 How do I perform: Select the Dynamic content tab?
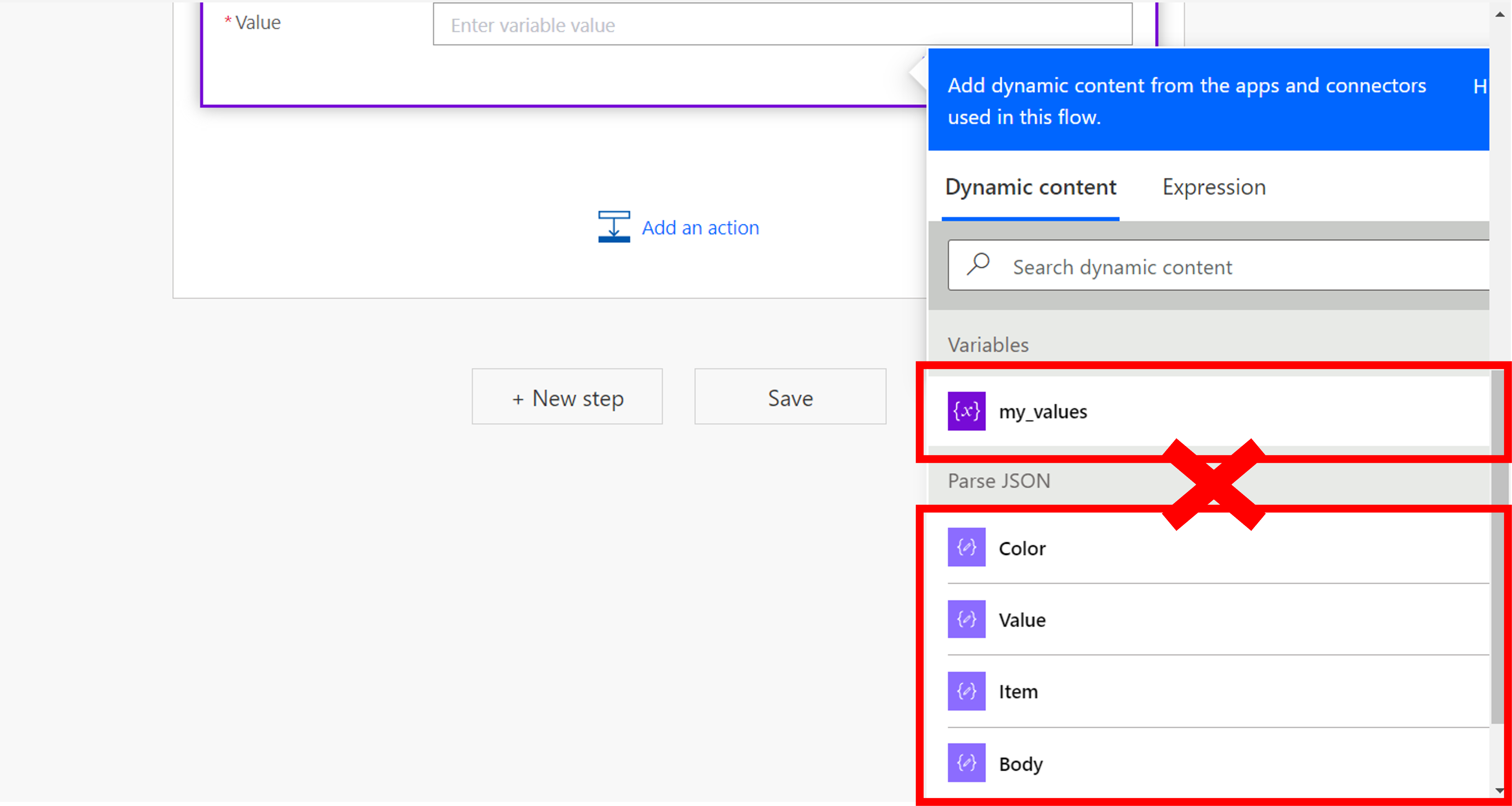(x=1030, y=187)
